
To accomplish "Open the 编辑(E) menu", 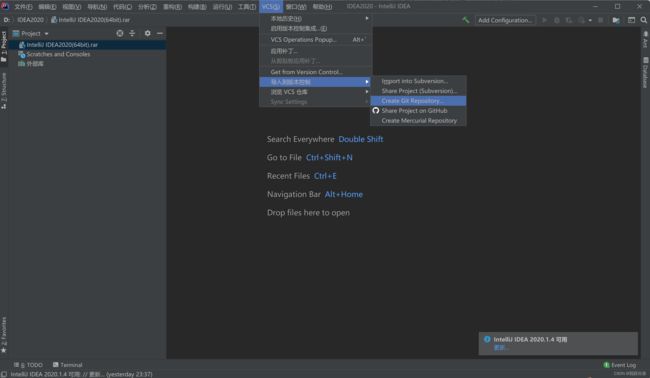I will point(47,7).
